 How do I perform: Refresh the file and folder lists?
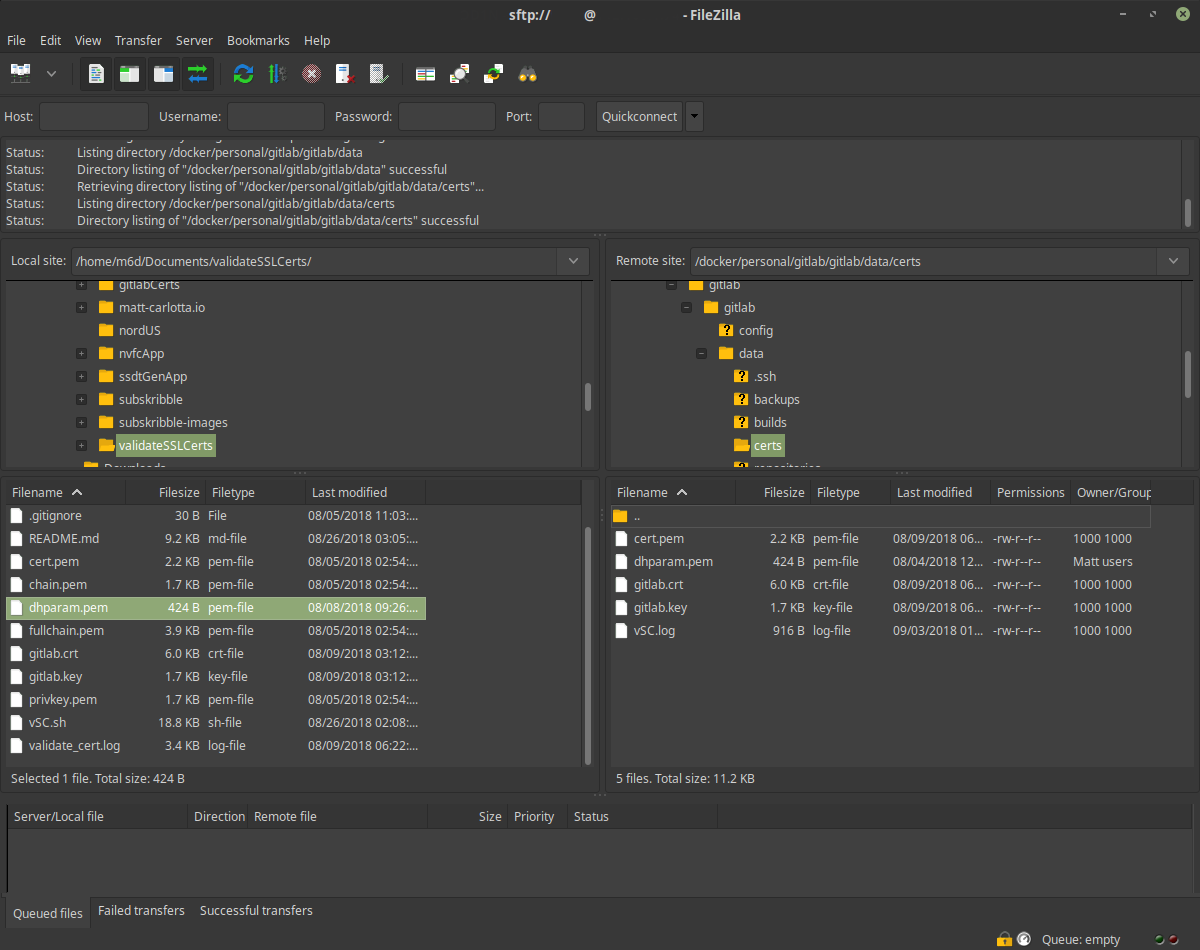point(243,73)
